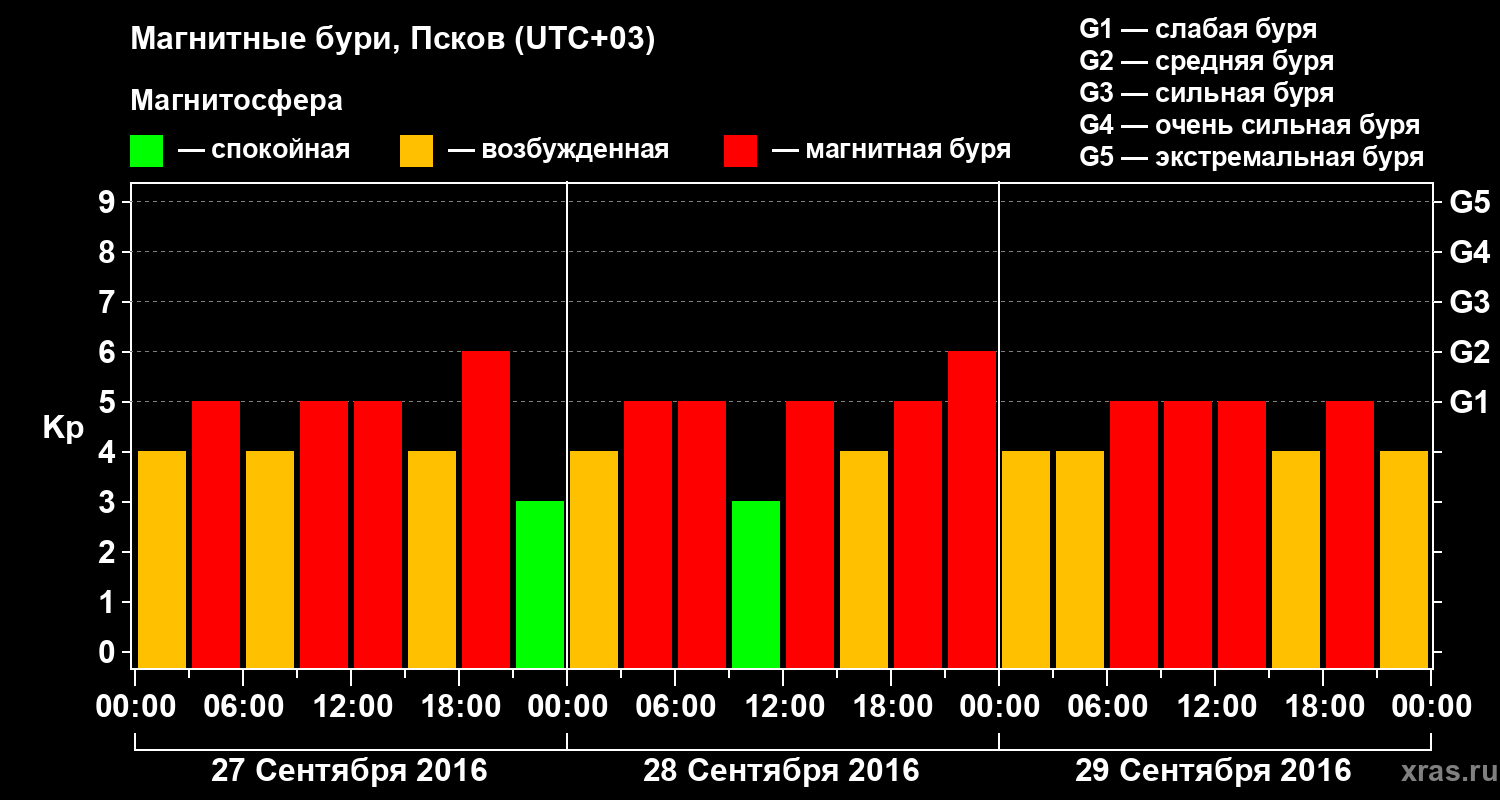The image size is (1500, 800).
Task: Click the 'G4 — очень сильная буря' legend line
Action: (1249, 125)
